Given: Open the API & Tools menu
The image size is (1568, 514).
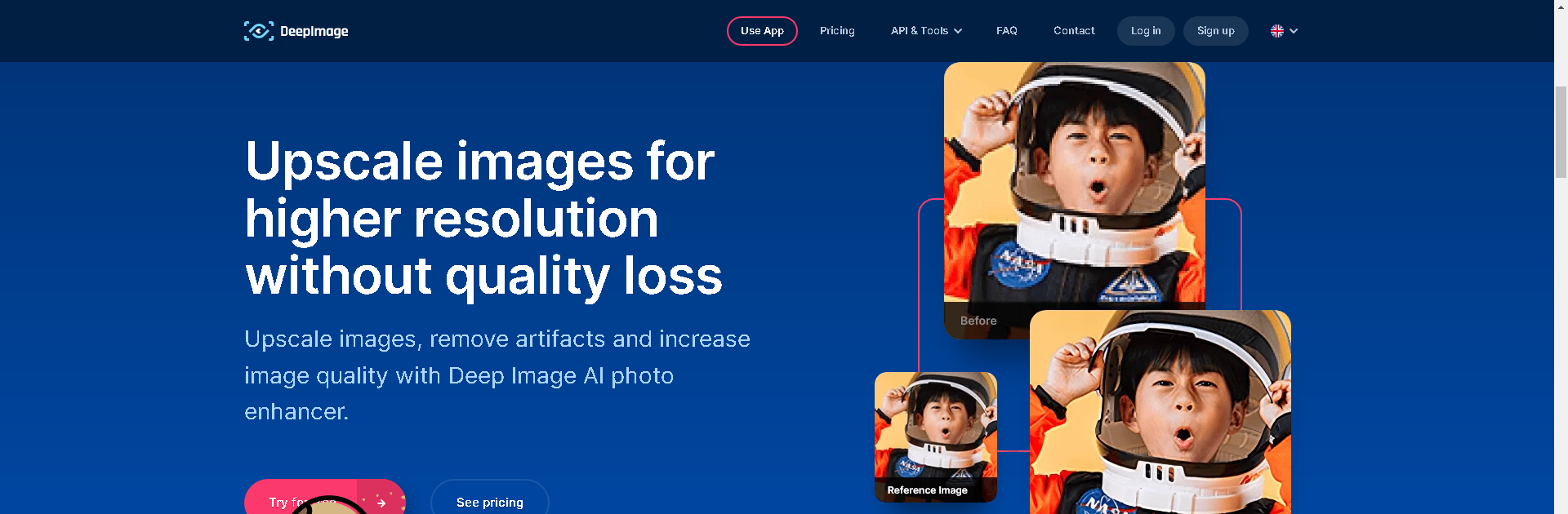Looking at the screenshot, I should 927,31.
